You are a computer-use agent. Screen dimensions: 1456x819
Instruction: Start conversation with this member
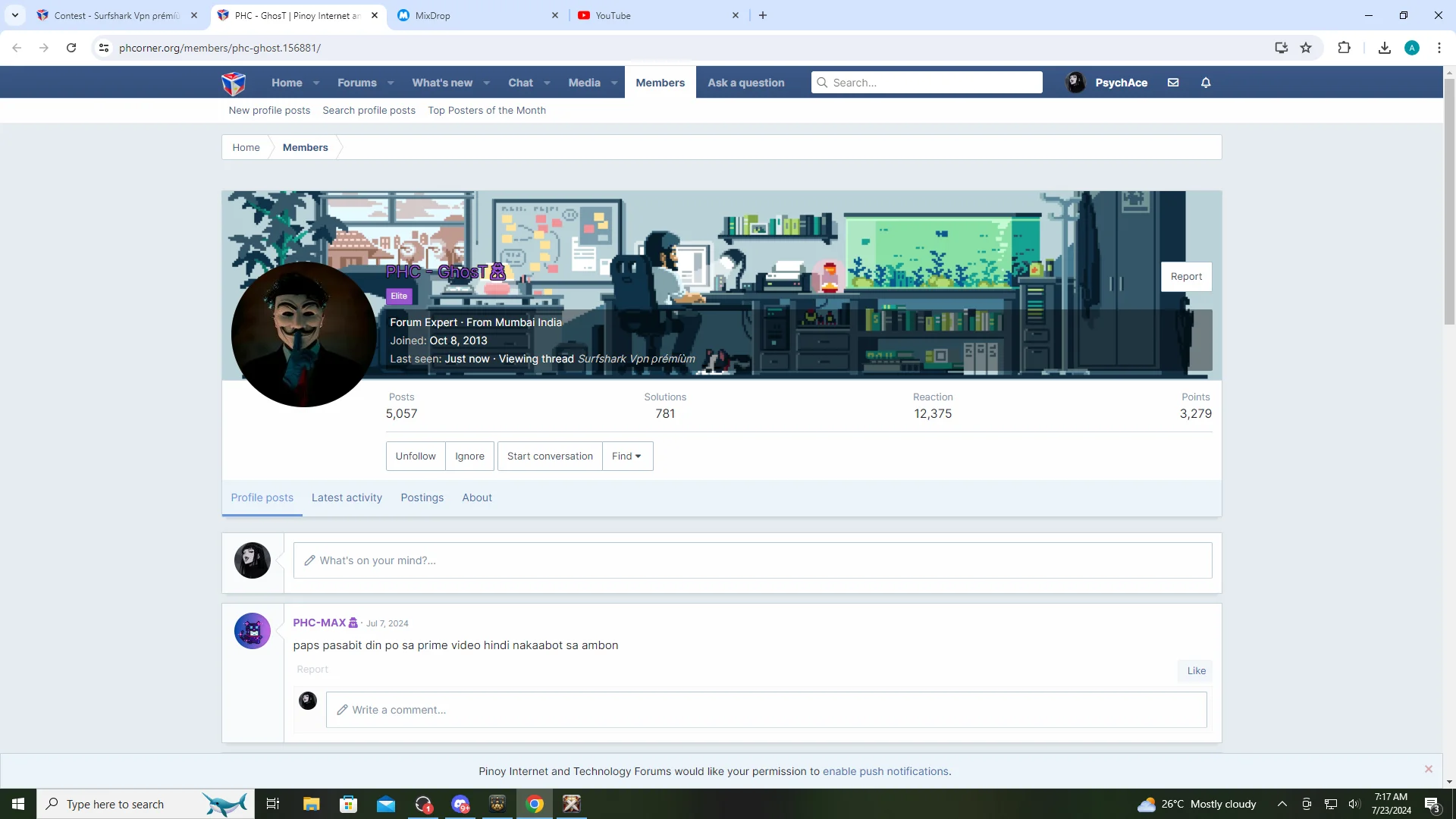coord(550,456)
